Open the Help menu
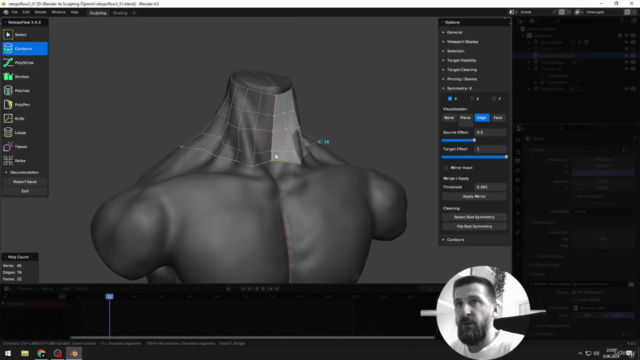 pyautogui.click(x=74, y=12)
